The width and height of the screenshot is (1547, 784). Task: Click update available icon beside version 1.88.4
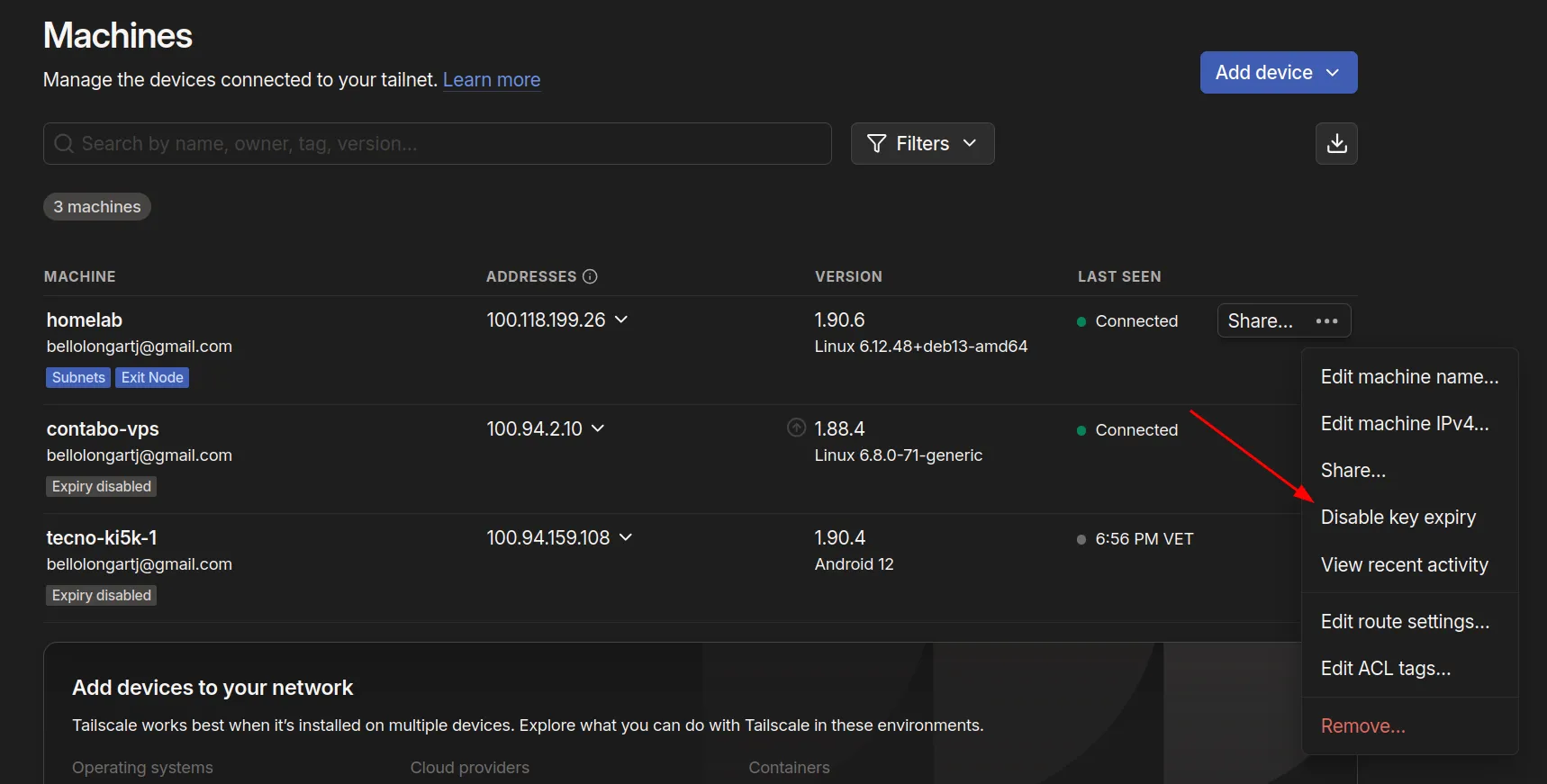pyautogui.click(x=796, y=428)
